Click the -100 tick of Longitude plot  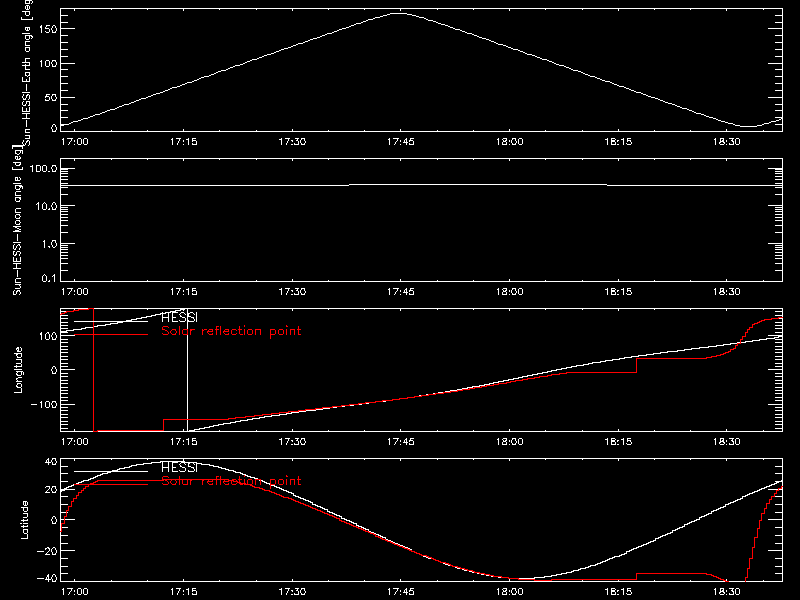pyautogui.click(x=44, y=404)
